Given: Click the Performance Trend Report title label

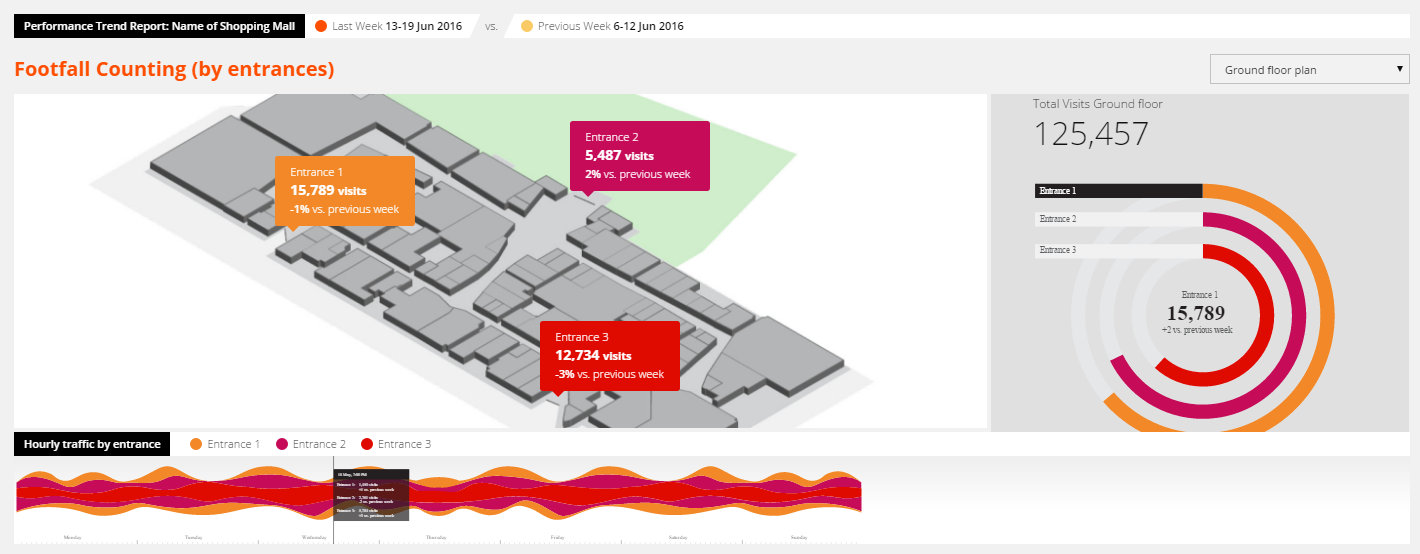Looking at the screenshot, I should pos(159,26).
